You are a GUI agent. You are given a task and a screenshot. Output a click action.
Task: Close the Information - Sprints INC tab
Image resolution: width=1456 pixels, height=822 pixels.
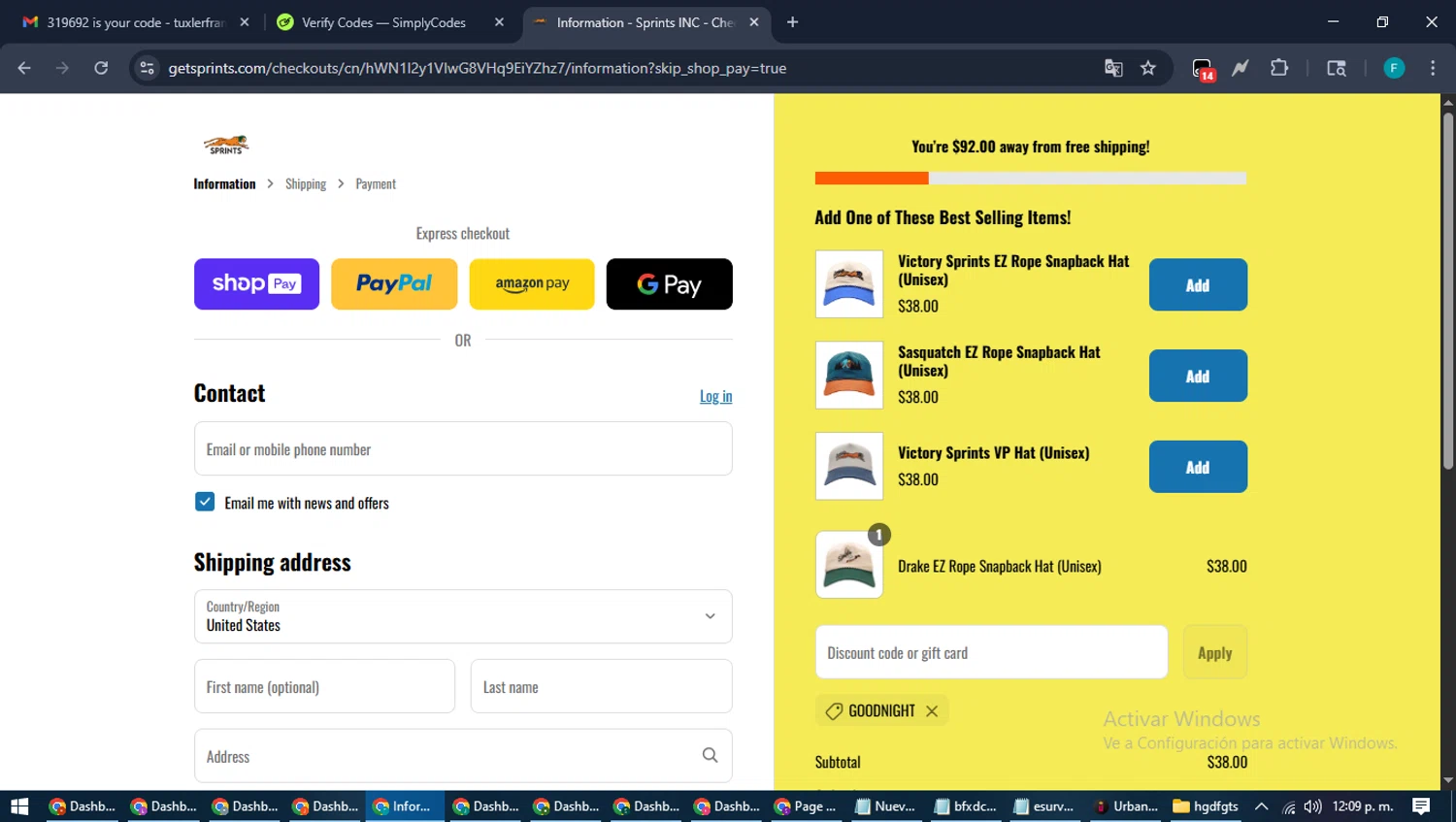point(754,22)
